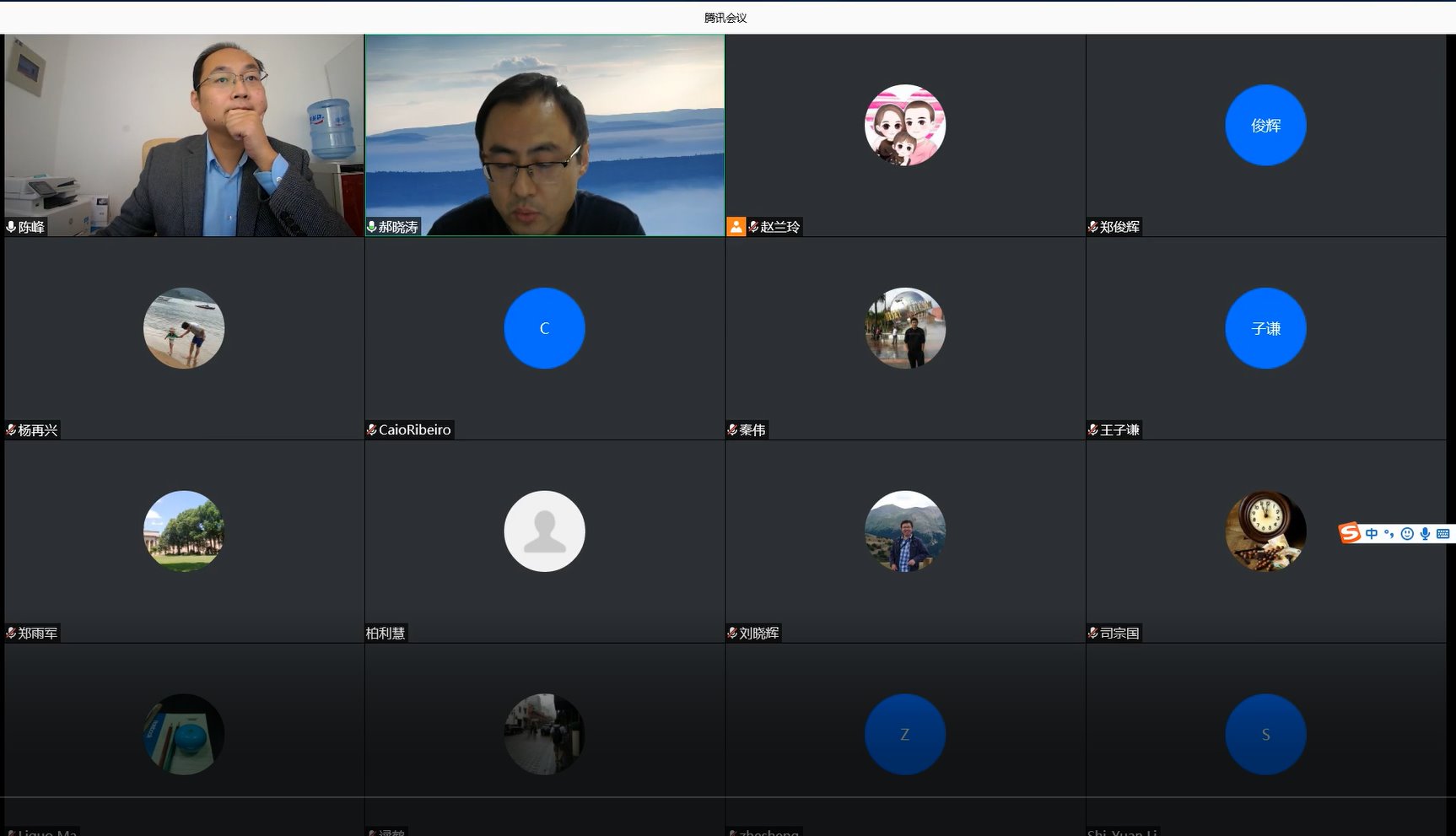Viewport: 1456px width, 836px height.
Task: Click the blue 俊辉 avatar circle
Action: [1265, 125]
